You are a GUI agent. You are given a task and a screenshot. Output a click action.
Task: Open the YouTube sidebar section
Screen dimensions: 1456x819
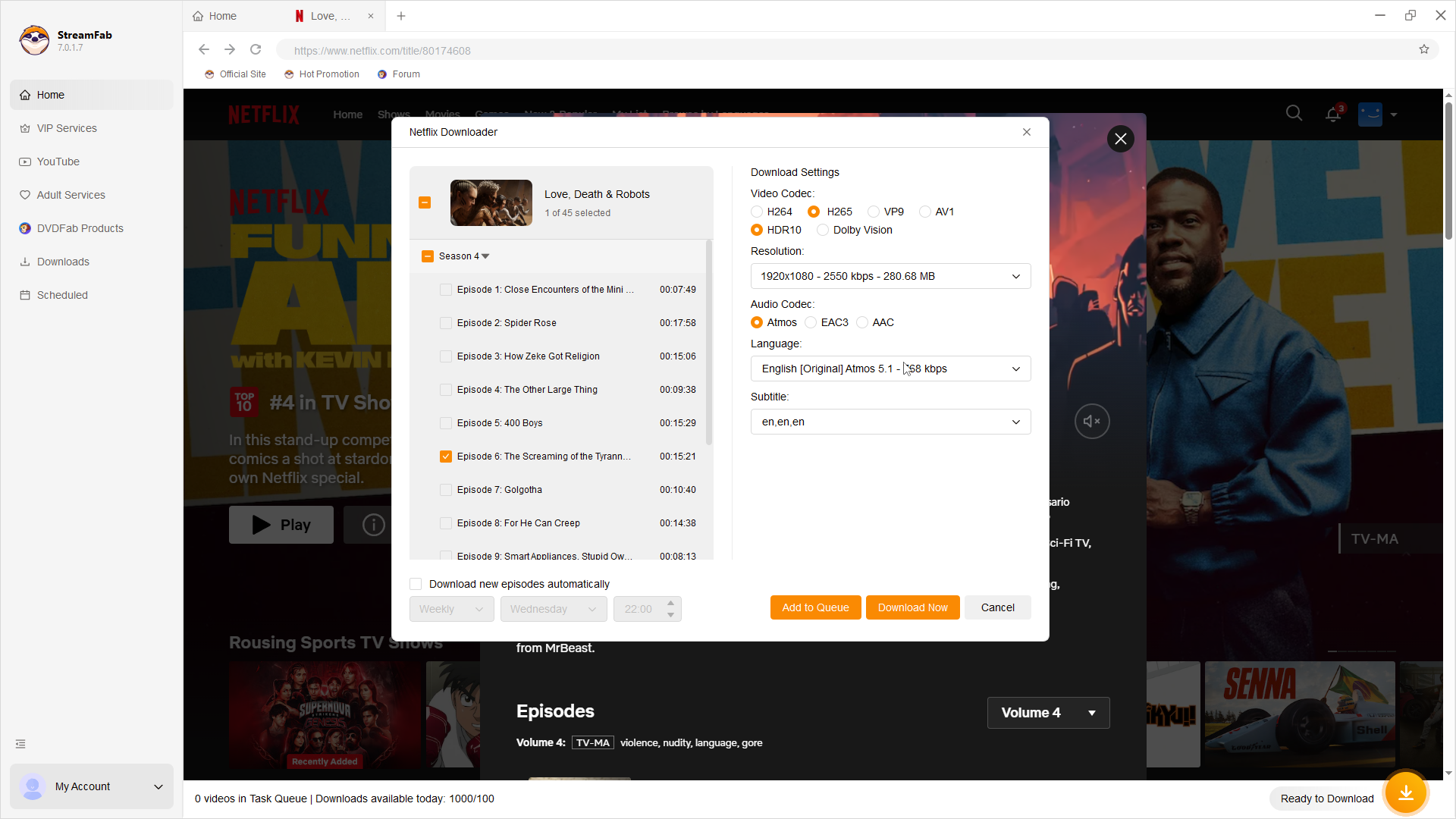(x=92, y=162)
